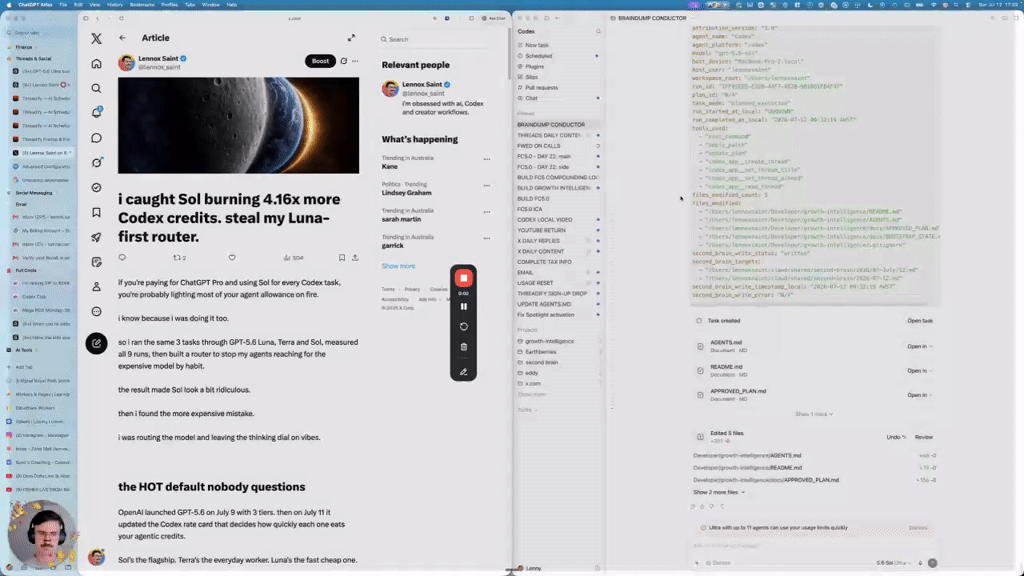Open the recorder's drawing pen tool
Viewport: 1024px width, 576px height.
(464, 372)
